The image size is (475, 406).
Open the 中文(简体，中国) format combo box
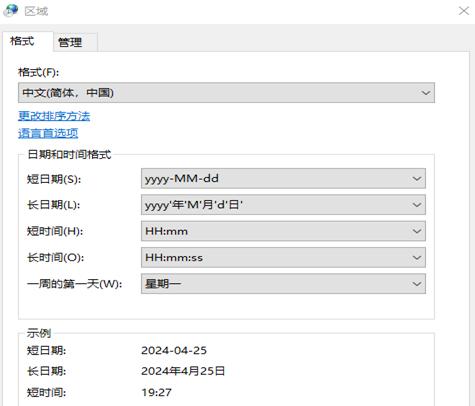tap(226, 93)
